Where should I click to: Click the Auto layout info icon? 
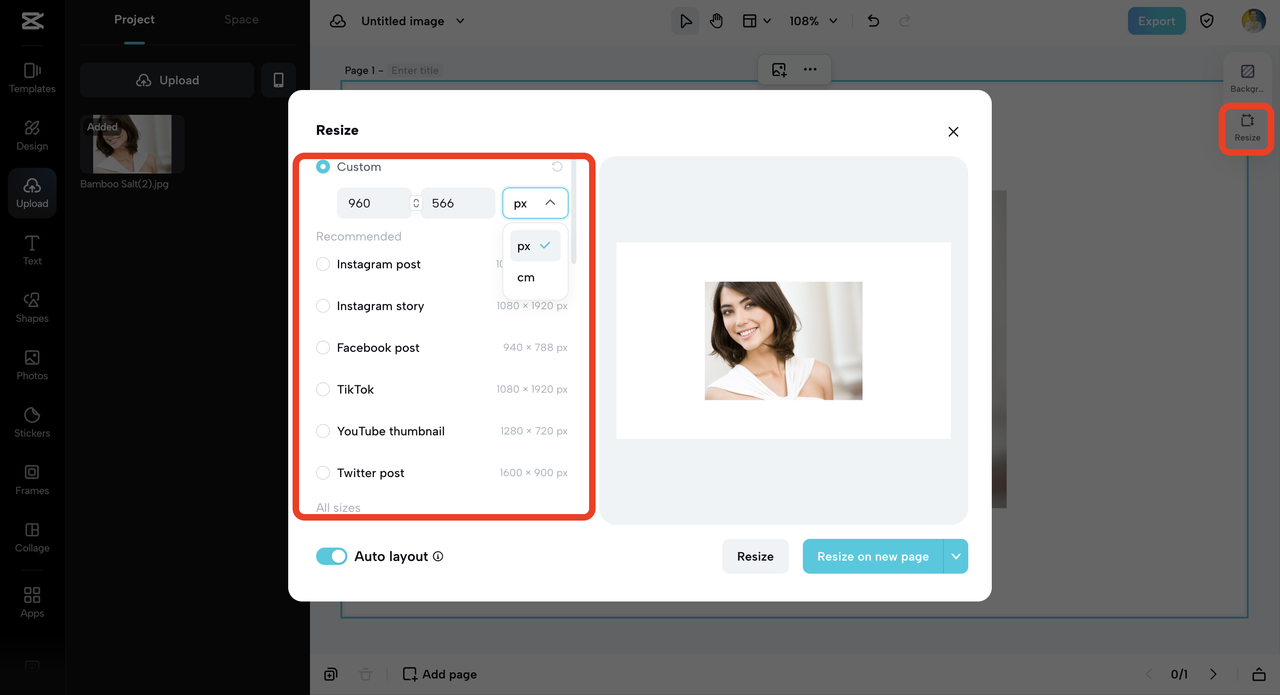tap(438, 557)
